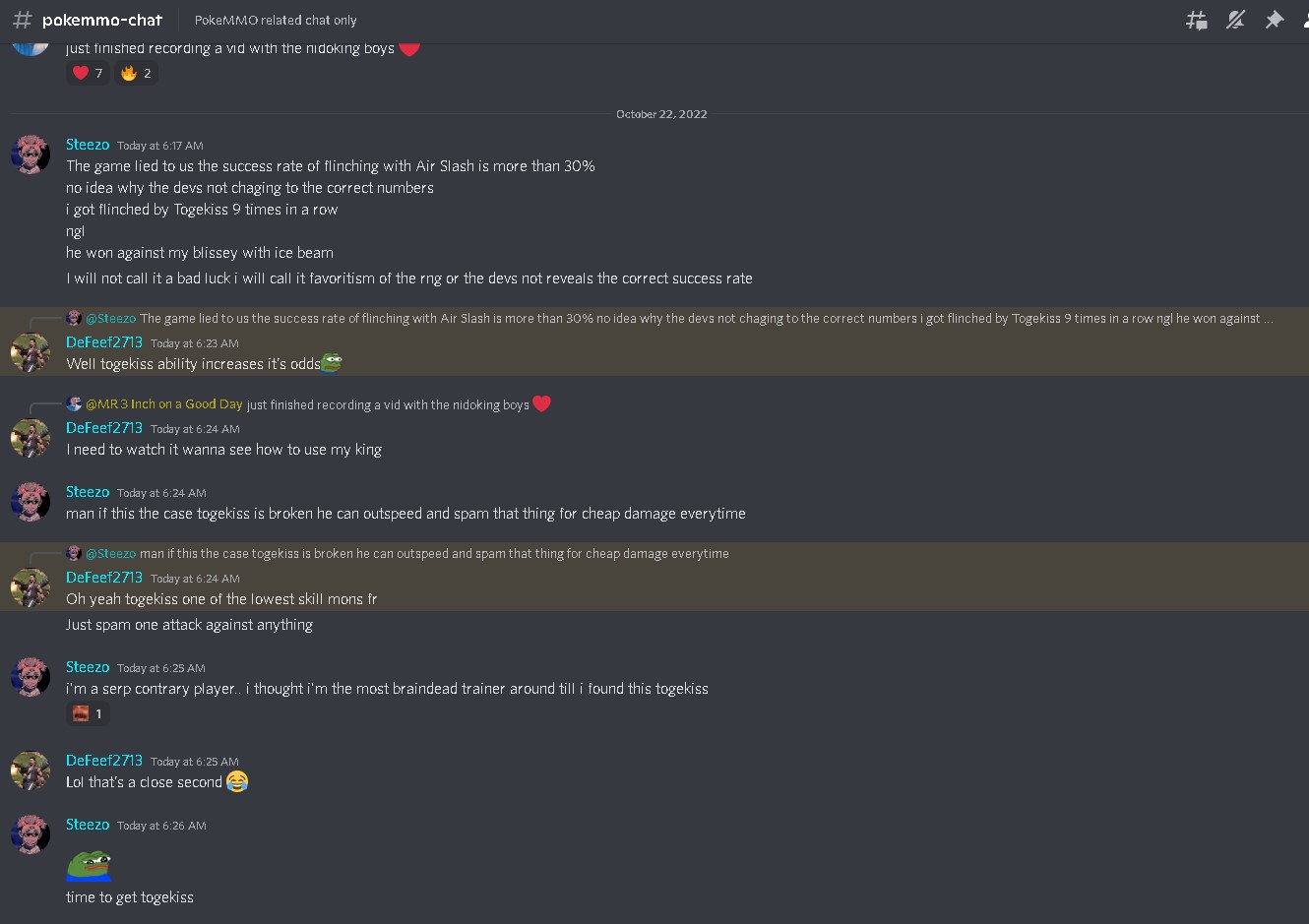Jump to replied message "man if this the case"
This screenshot has width=1309, height=924.
click(x=434, y=553)
